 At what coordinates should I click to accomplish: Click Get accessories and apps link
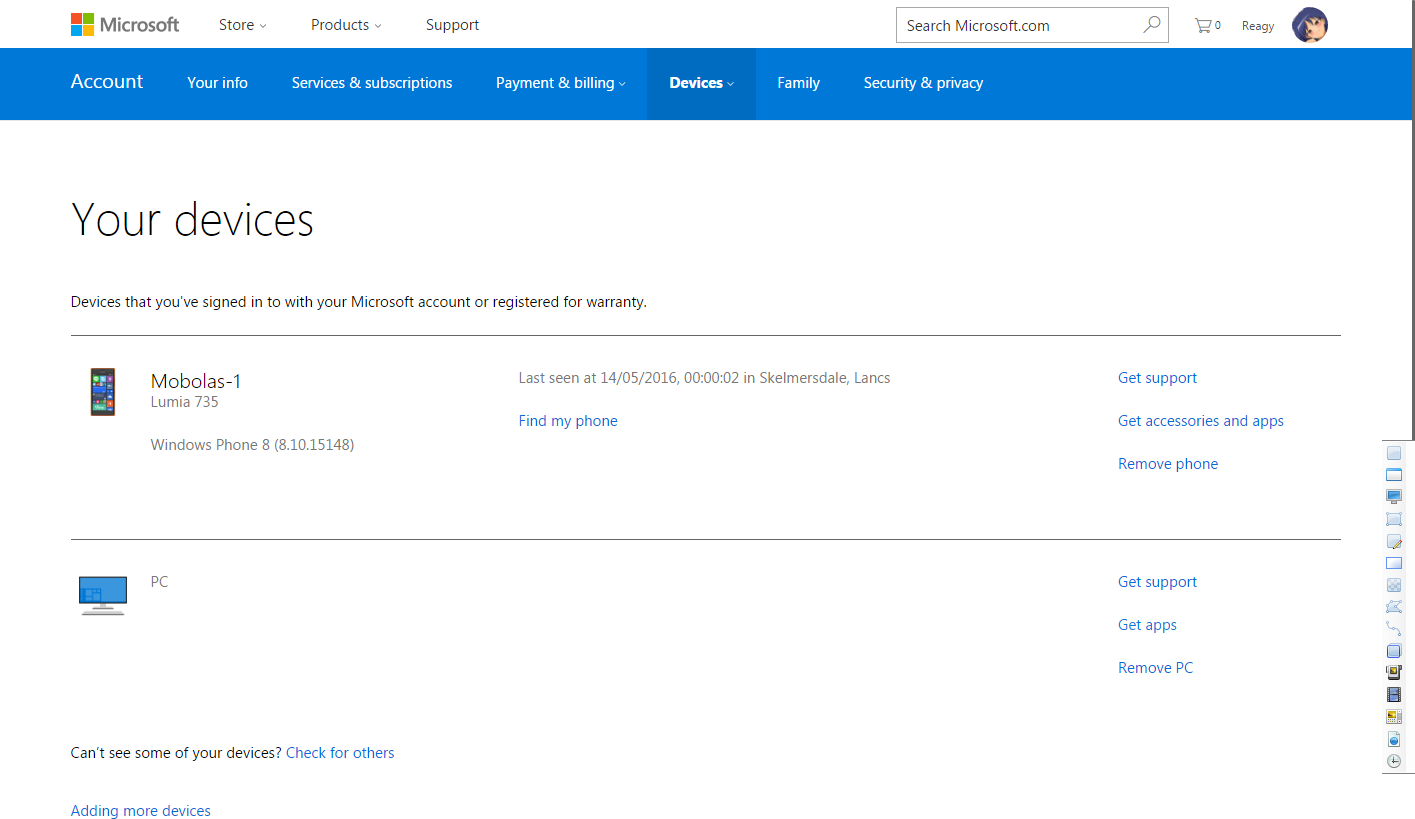point(1201,421)
